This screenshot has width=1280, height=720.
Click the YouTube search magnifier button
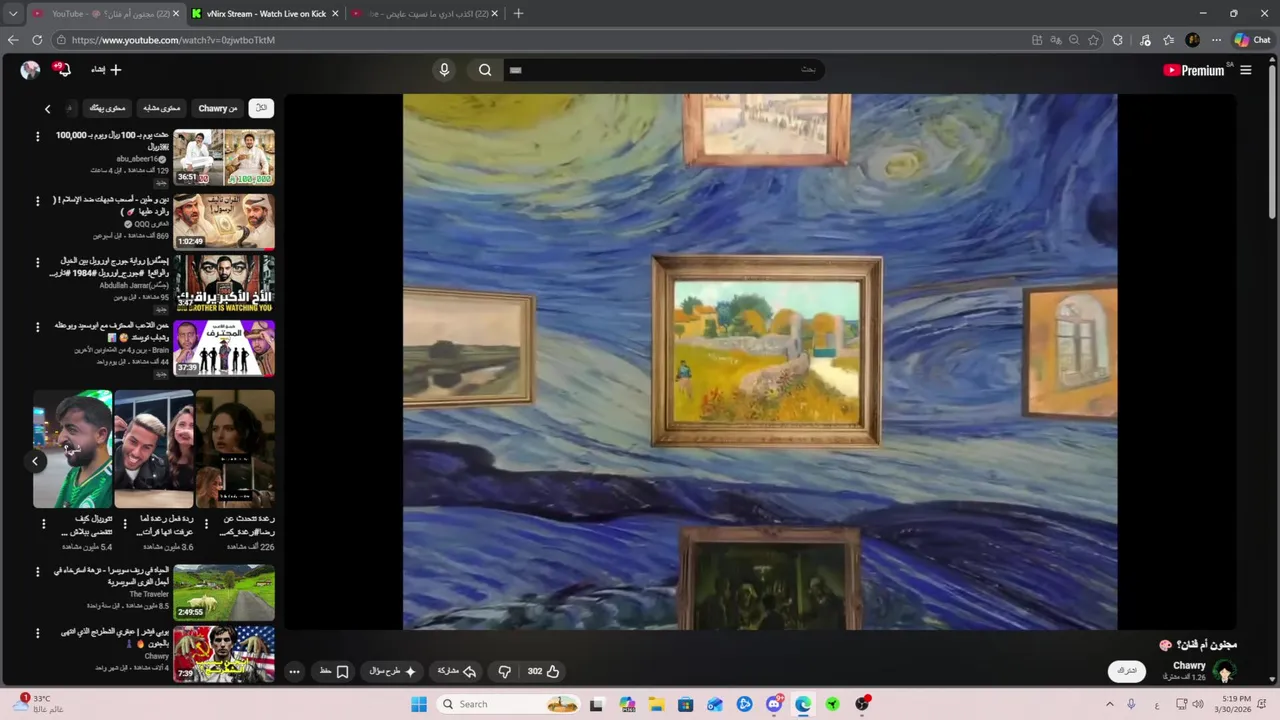[x=485, y=70]
